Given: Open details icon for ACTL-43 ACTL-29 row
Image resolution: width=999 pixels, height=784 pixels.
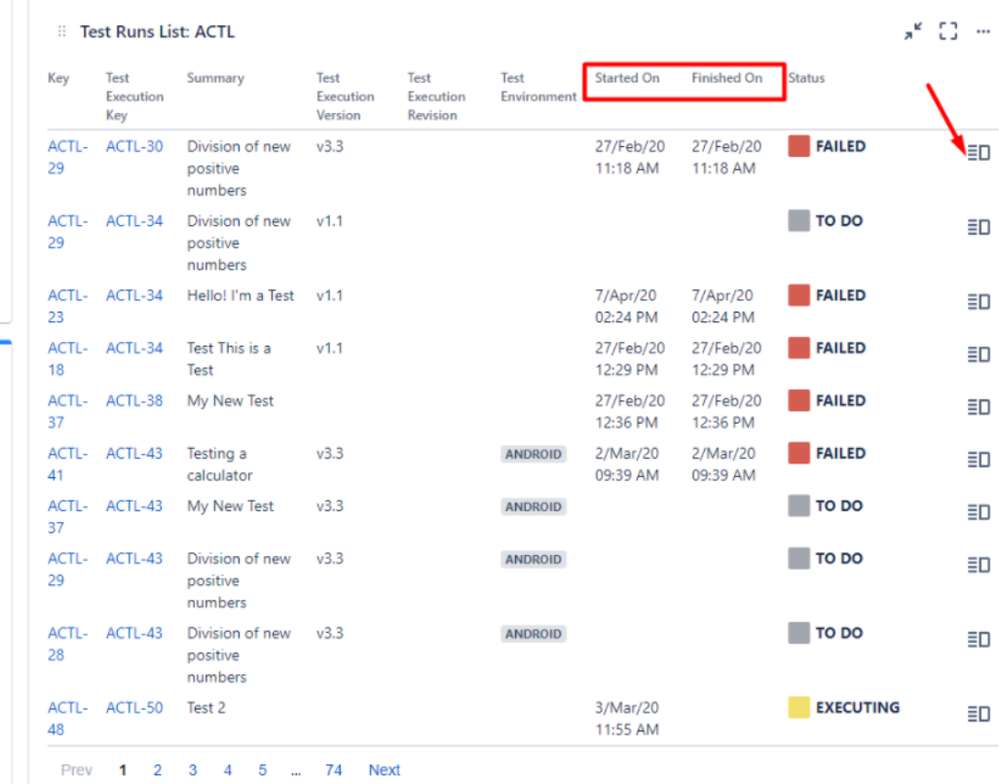Looking at the screenshot, I should [x=979, y=565].
